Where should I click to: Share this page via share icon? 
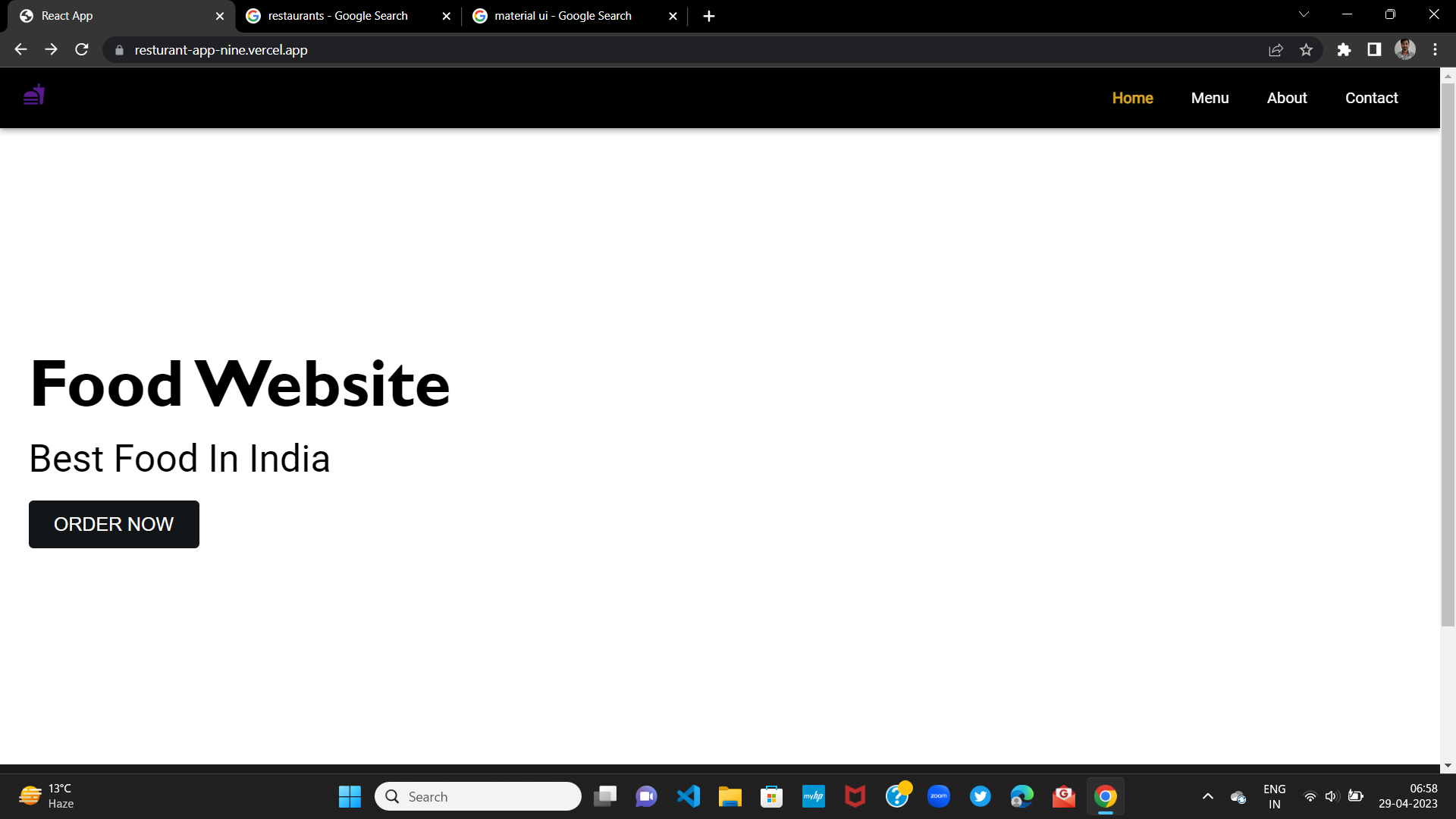pos(1276,50)
